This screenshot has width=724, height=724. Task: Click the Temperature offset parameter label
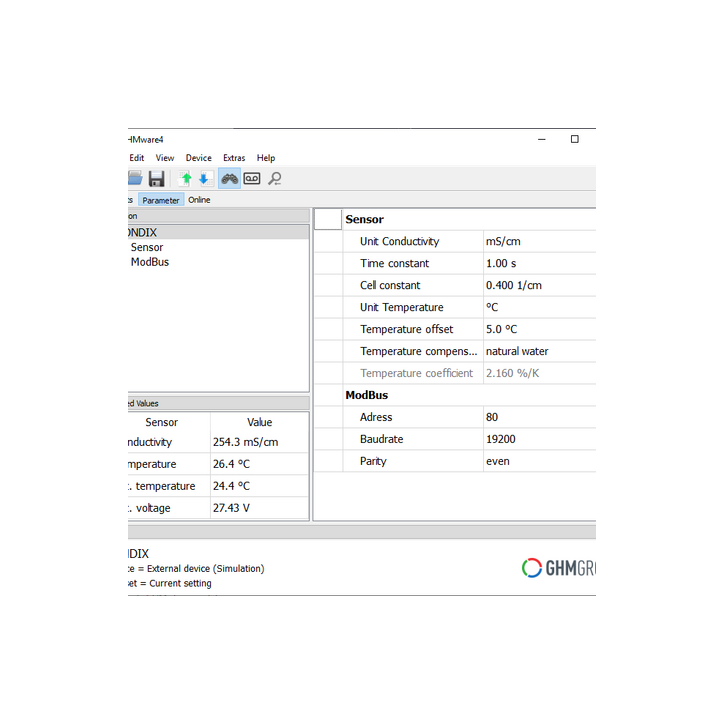tap(407, 329)
